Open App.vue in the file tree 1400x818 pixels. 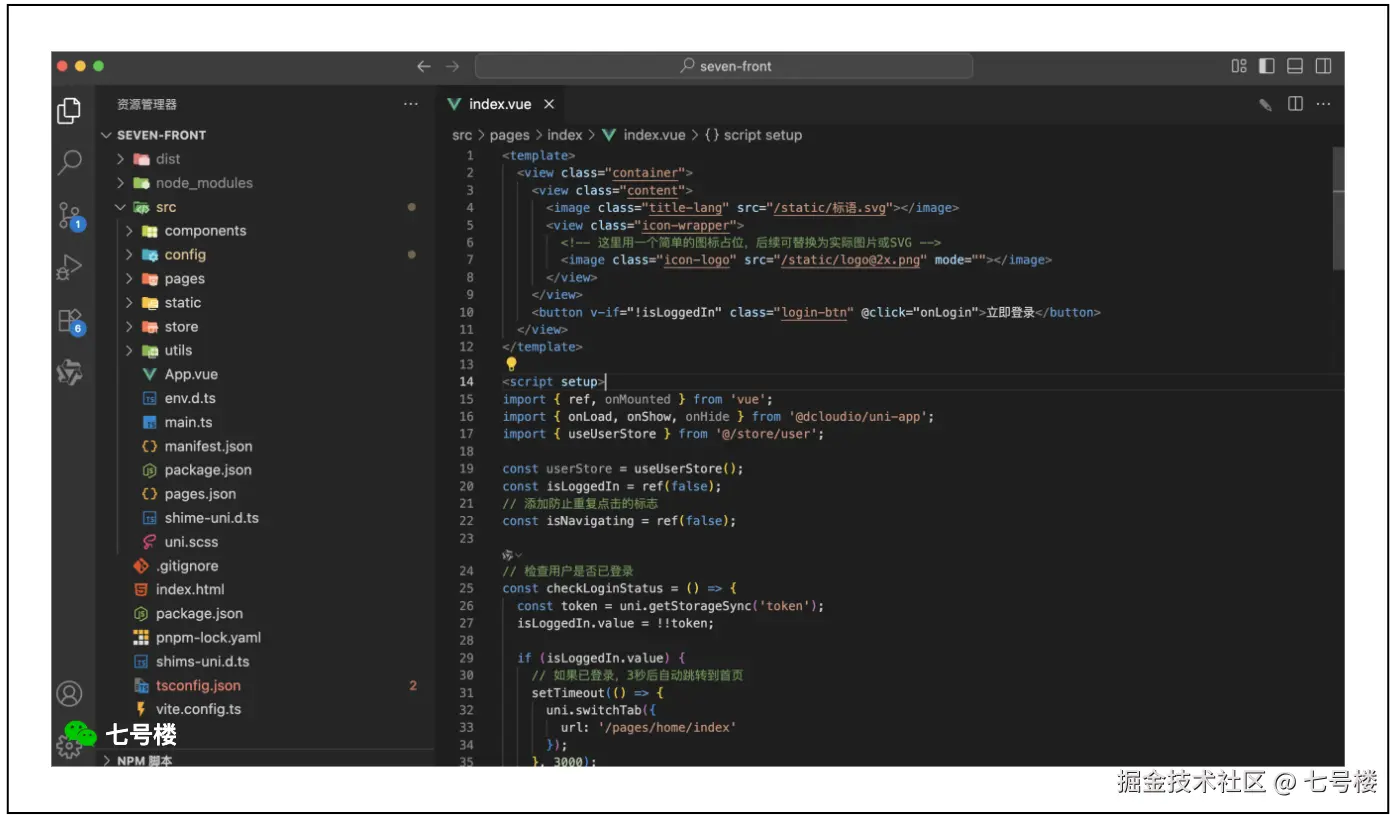tap(191, 375)
